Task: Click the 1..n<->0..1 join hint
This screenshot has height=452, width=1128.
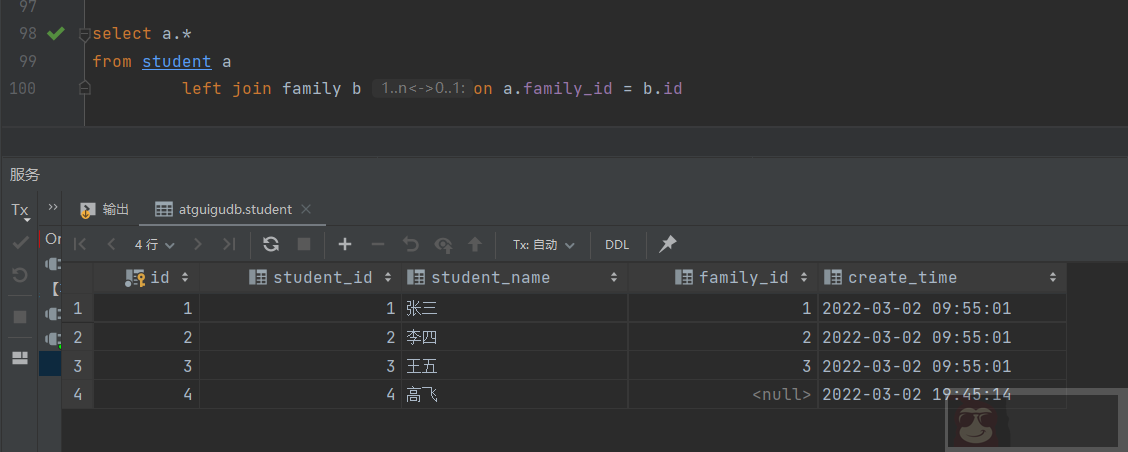Action: click(x=422, y=89)
